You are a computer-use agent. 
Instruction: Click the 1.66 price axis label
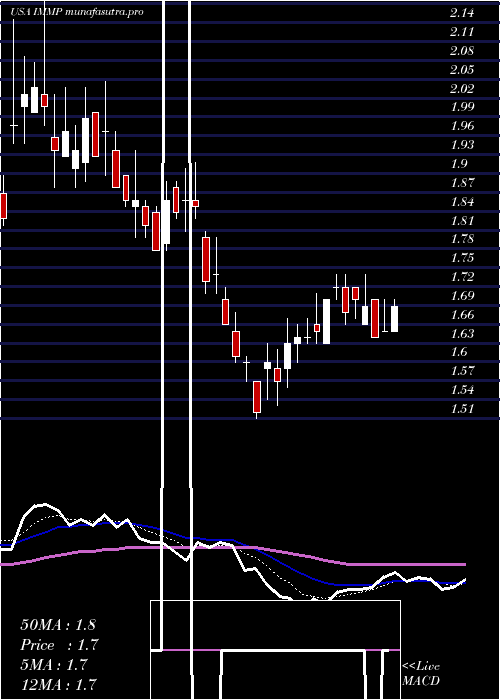point(462,315)
